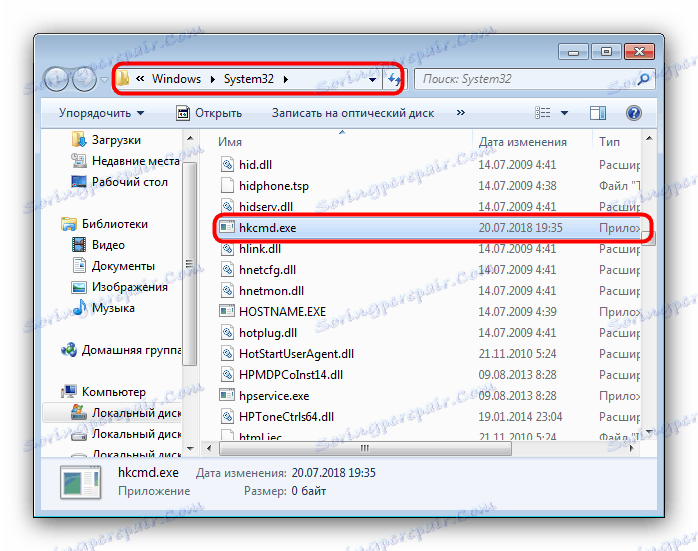This screenshot has width=698, height=551.
Task: Click the hkcmd.exe thumbnail in details pane
Action: (81, 482)
